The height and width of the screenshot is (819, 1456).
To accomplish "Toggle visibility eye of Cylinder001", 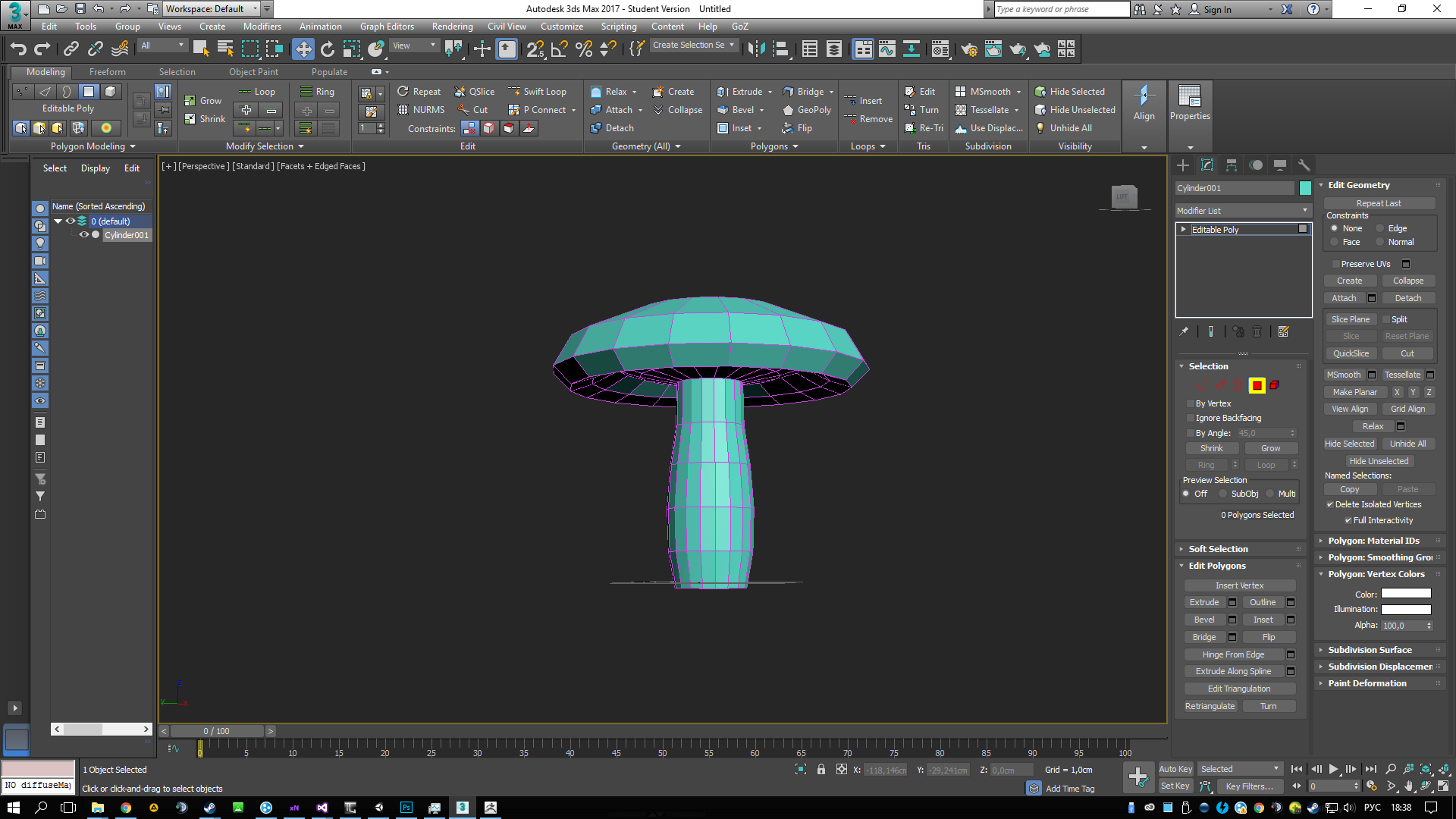I will (x=84, y=235).
